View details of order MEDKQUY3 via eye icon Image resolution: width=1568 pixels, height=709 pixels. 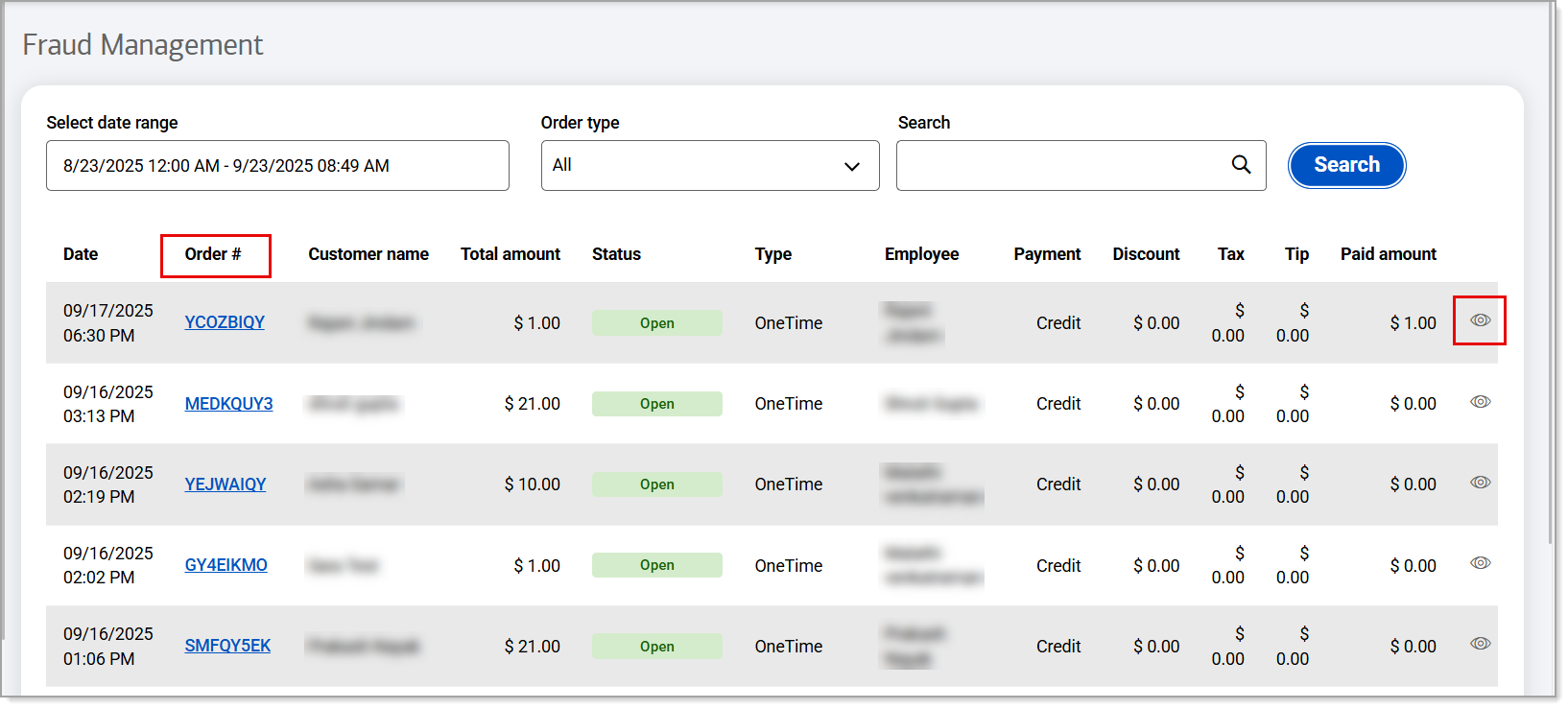1480,402
